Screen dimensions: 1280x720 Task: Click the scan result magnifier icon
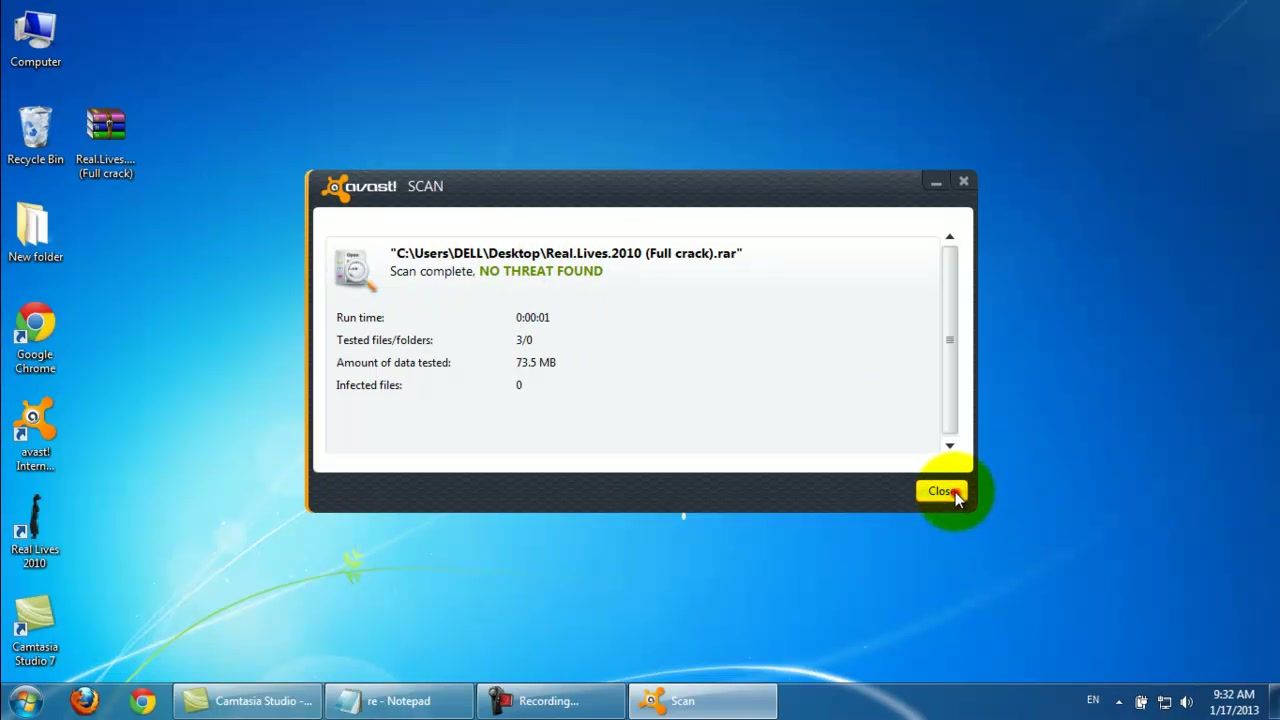(x=355, y=270)
